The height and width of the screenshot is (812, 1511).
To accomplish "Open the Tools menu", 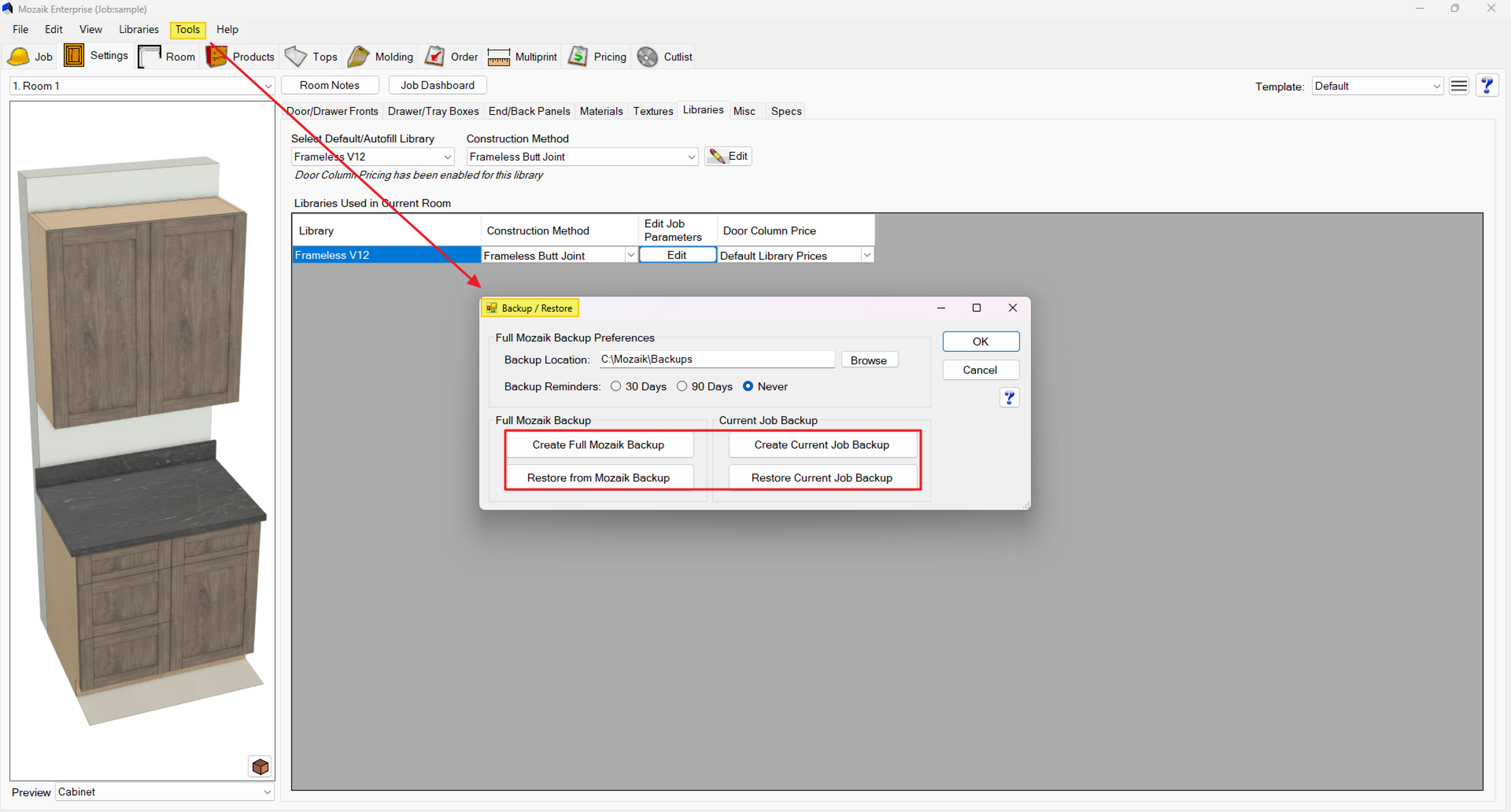I will 187,29.
